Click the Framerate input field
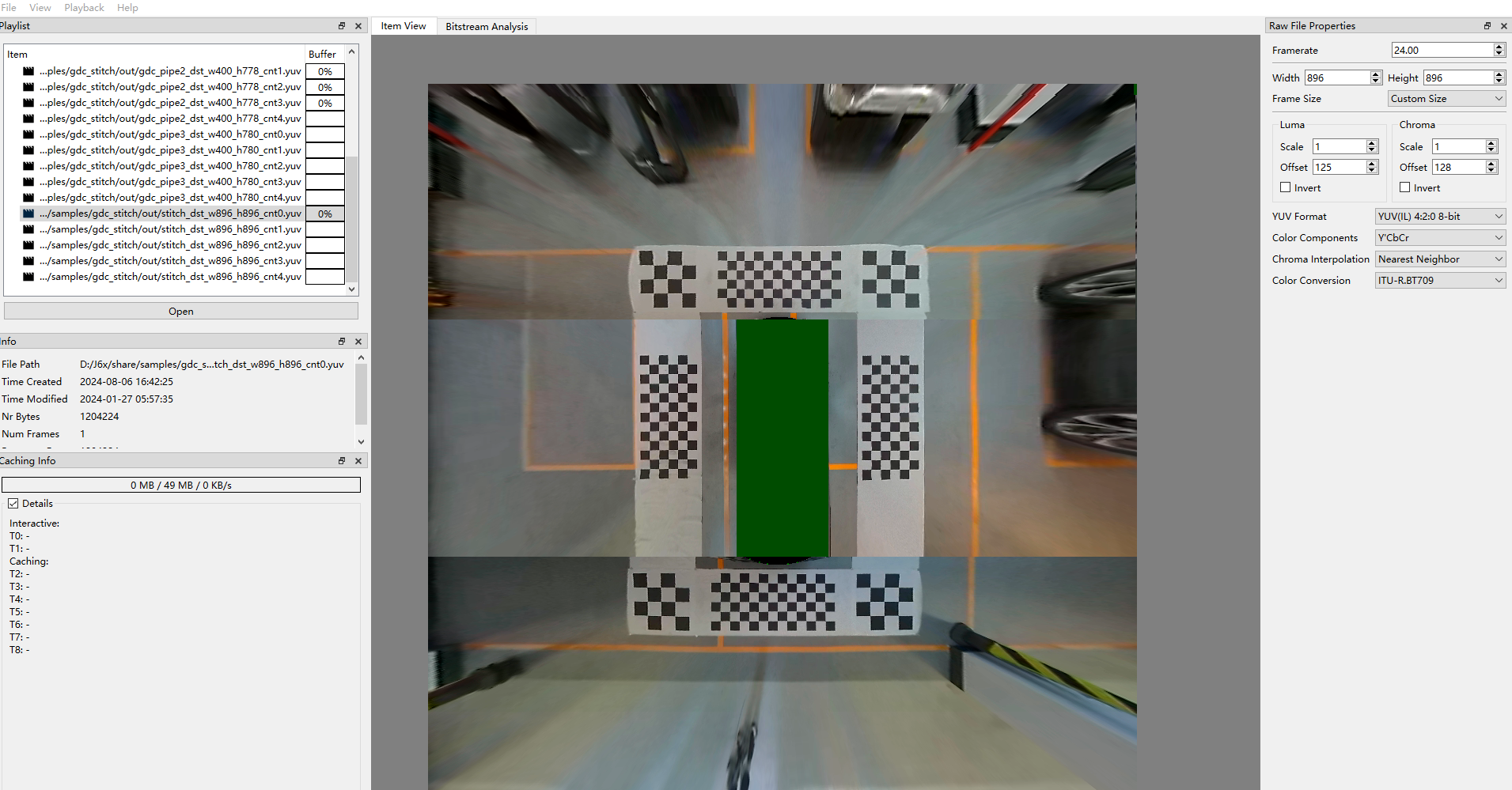The width and height of the screenshot is (1512, 790). tap(1442, 51)
